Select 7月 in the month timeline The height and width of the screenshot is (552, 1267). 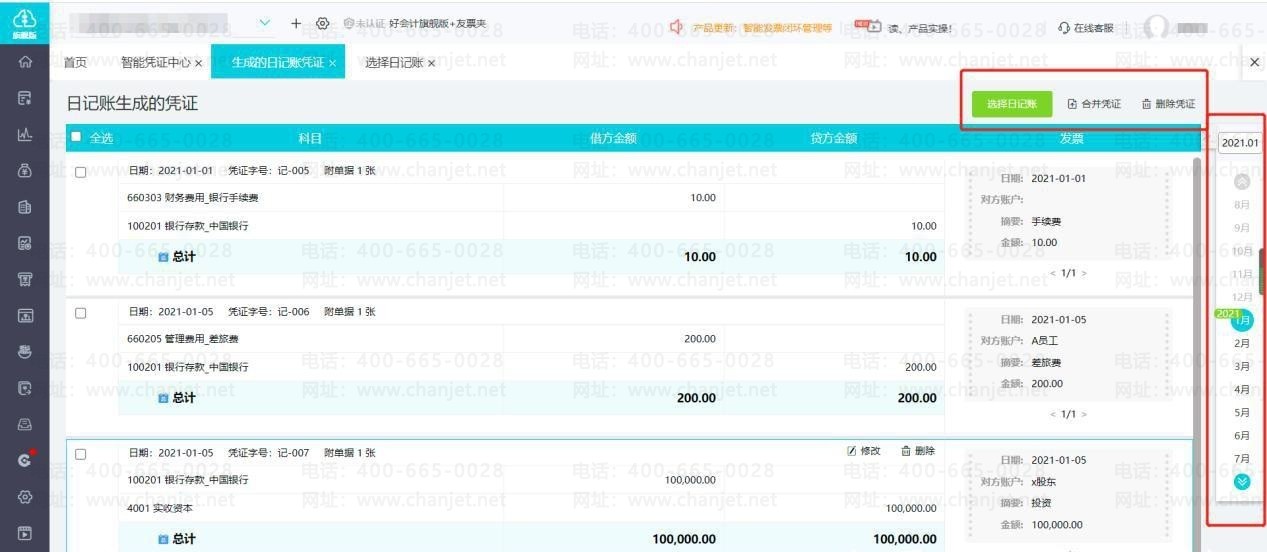pyautogui.click(x=1242, y=458)
